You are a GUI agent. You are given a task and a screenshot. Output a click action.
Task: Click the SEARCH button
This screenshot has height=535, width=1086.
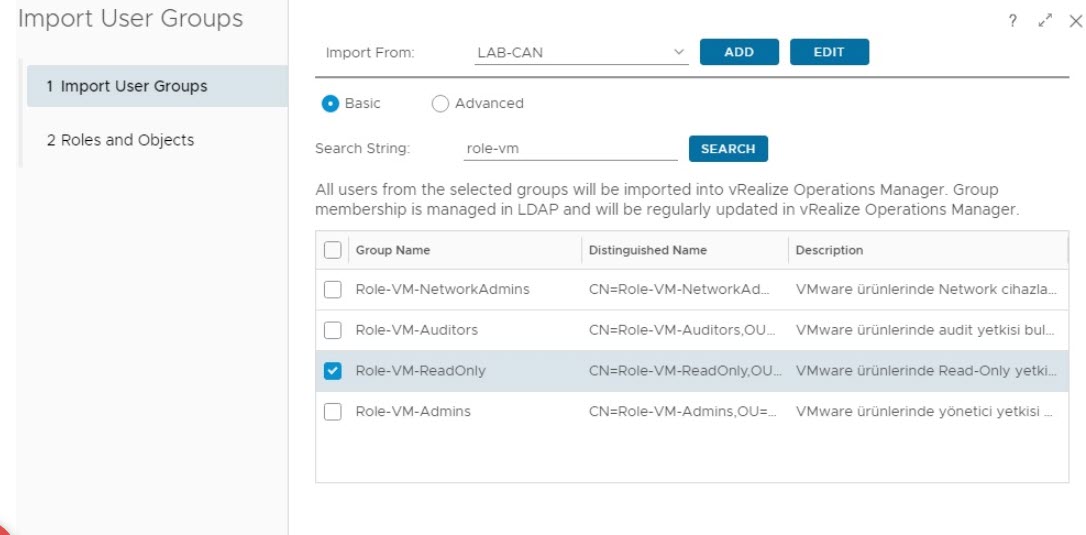pyautogui.click(x=728, y=149)
